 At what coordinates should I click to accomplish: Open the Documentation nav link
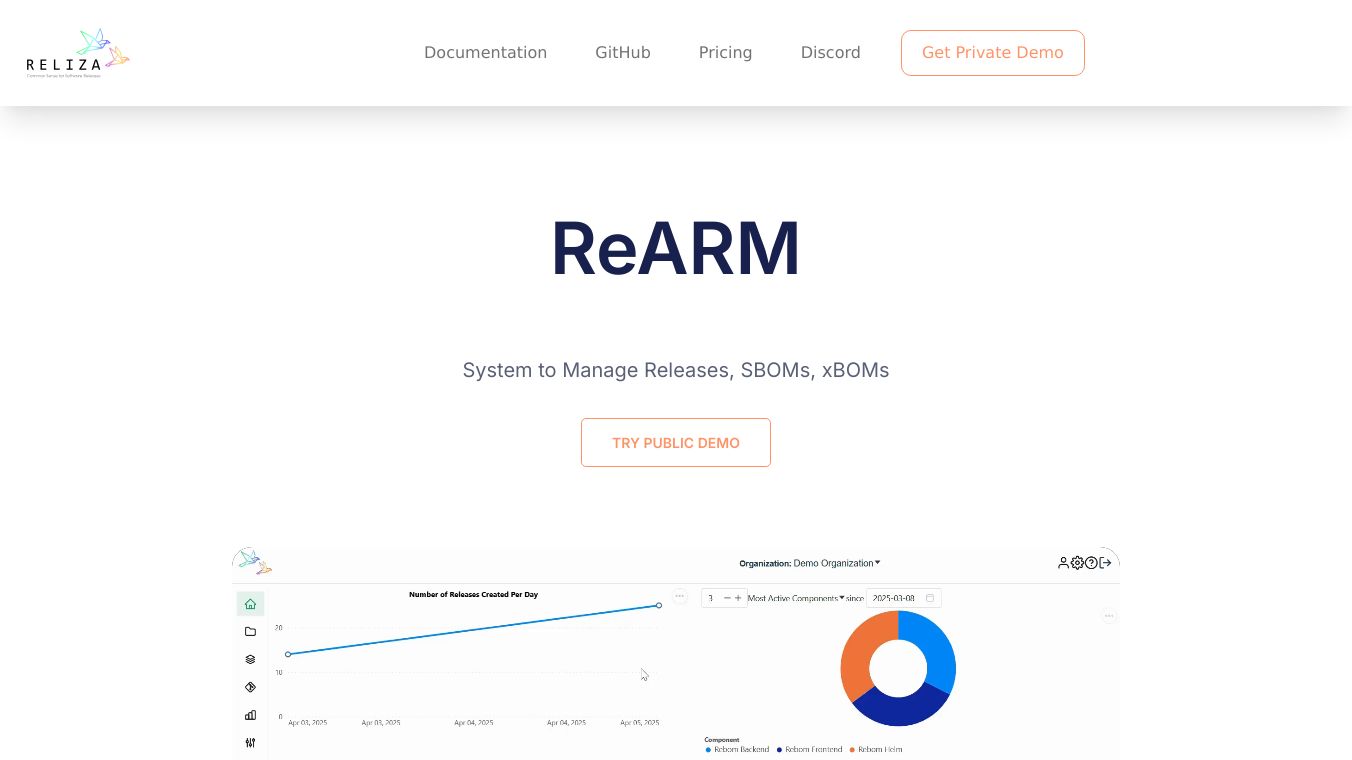pos(485,53)
